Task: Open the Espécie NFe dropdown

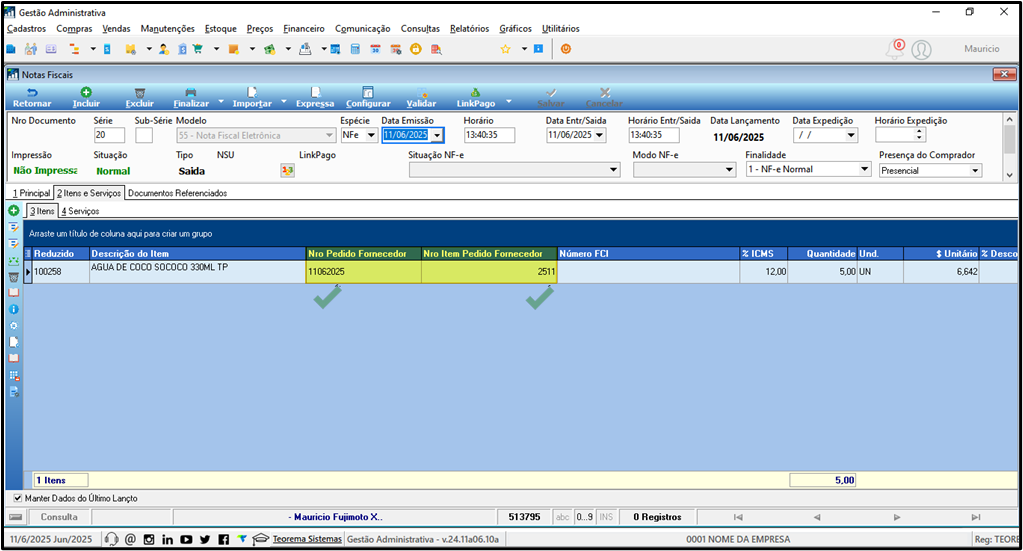Action: tap(371, 135)
